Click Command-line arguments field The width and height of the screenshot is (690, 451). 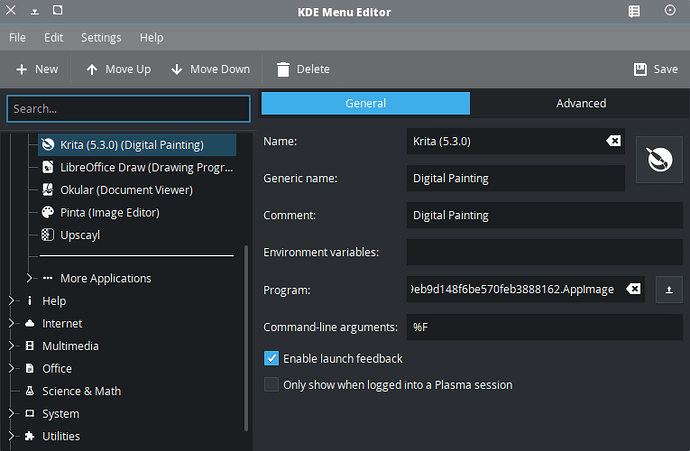coord(544,327)
